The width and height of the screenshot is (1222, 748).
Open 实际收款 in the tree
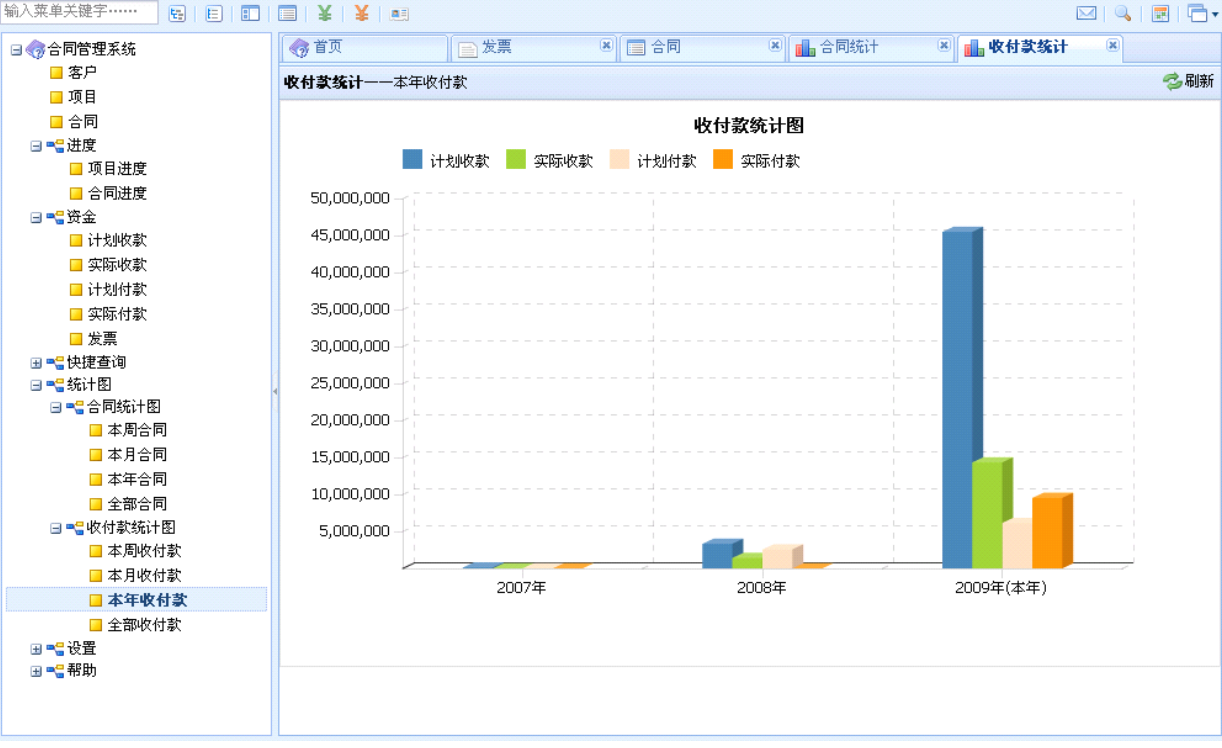[x=117, y=264]
